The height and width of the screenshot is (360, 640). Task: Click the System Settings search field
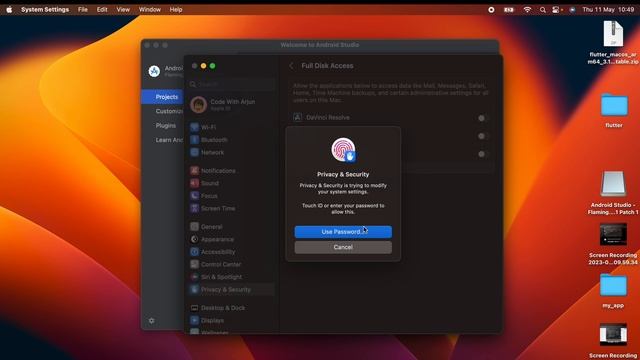(x=232, y=84)
